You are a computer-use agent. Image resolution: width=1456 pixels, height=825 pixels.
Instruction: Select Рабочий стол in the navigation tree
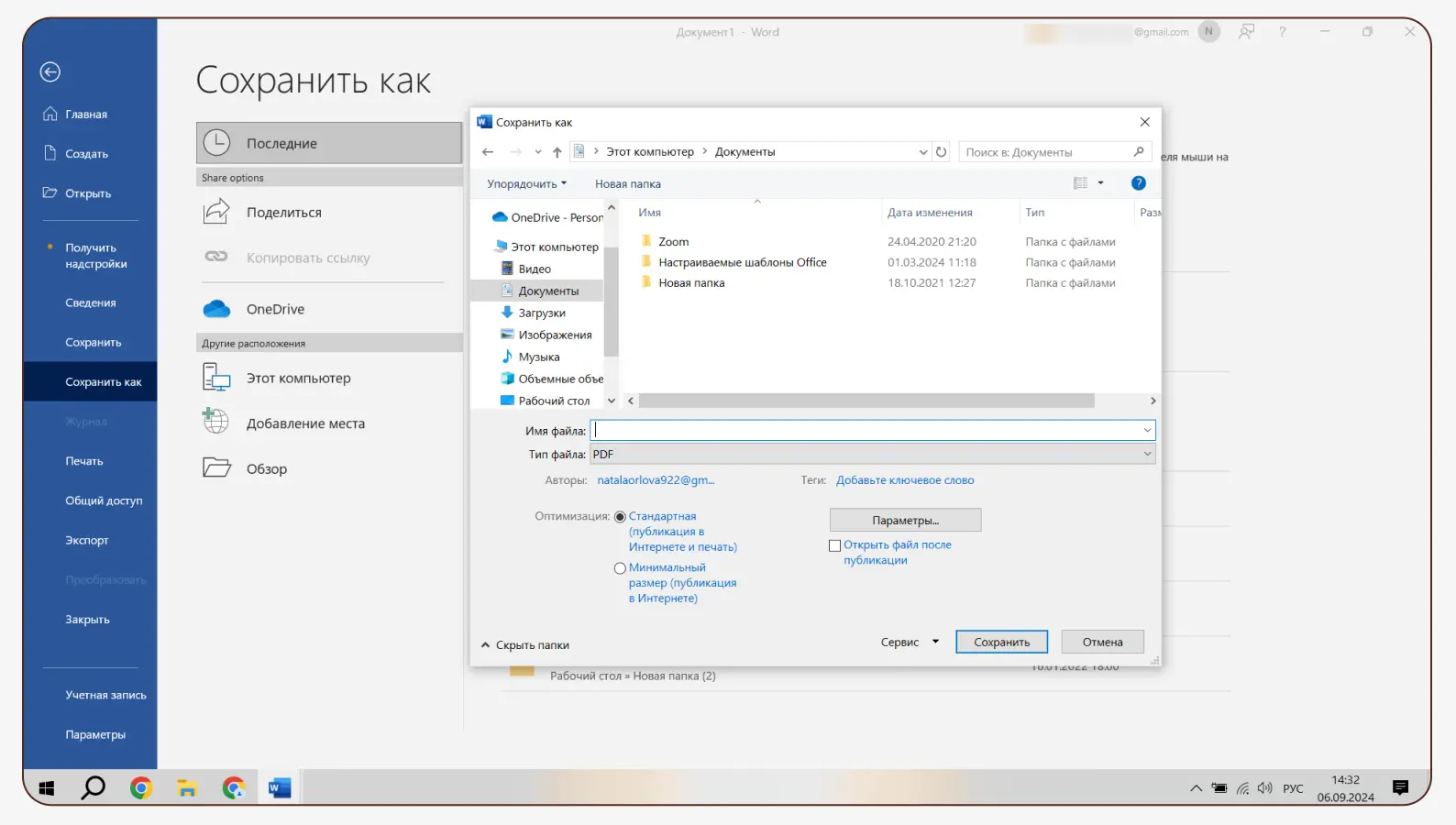(546, 401)
